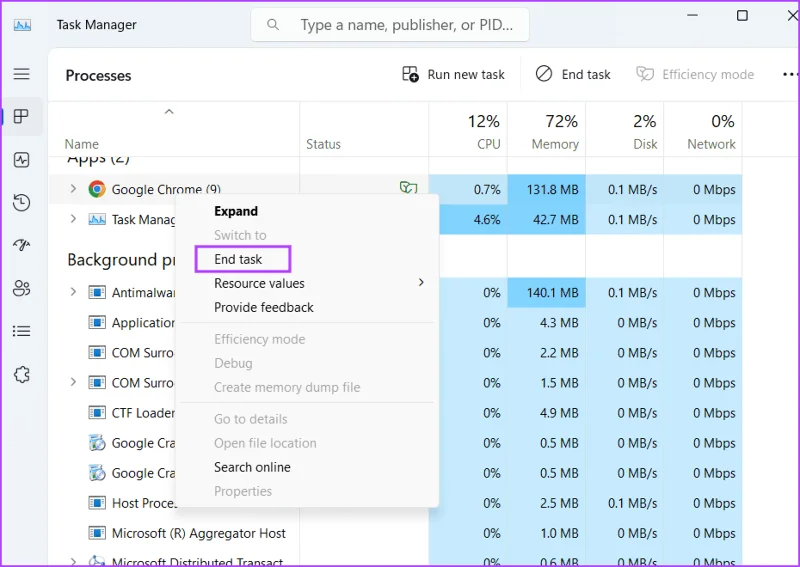Image resolution: width=800 pixels, height=567 pixels.
Task: Click End task in the toolbar
Action: pyautogui.click(x=573, y=75)
